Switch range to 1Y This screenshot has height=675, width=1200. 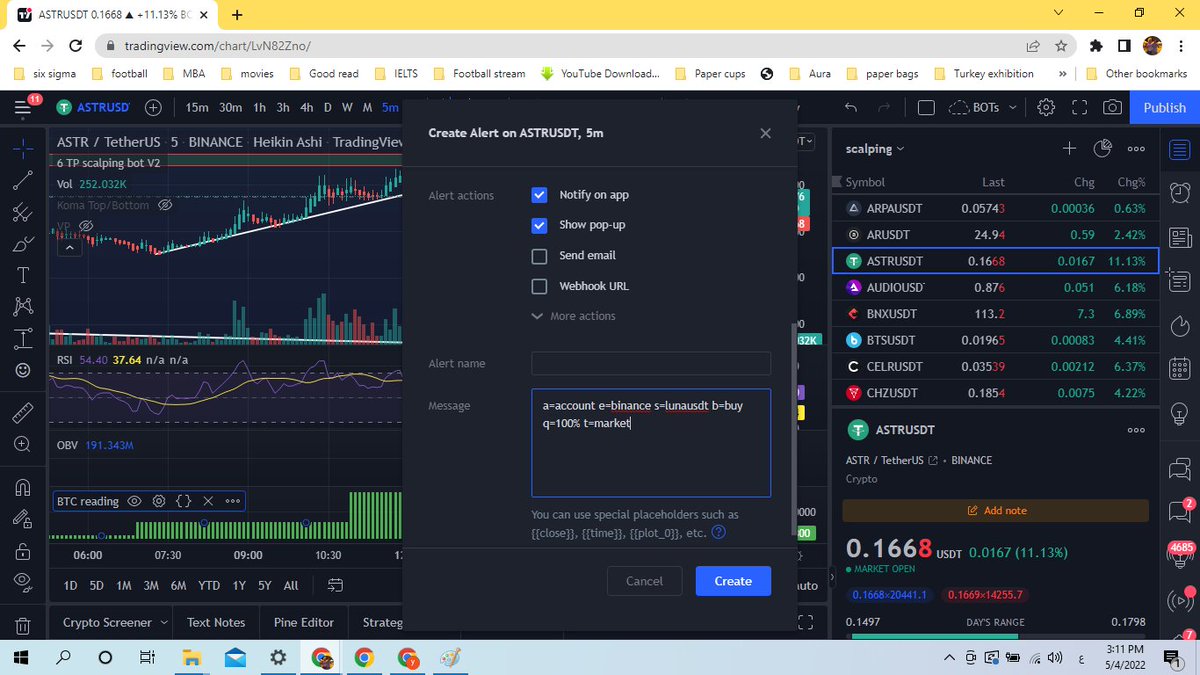pyautogui.click(x=239, y=585)
